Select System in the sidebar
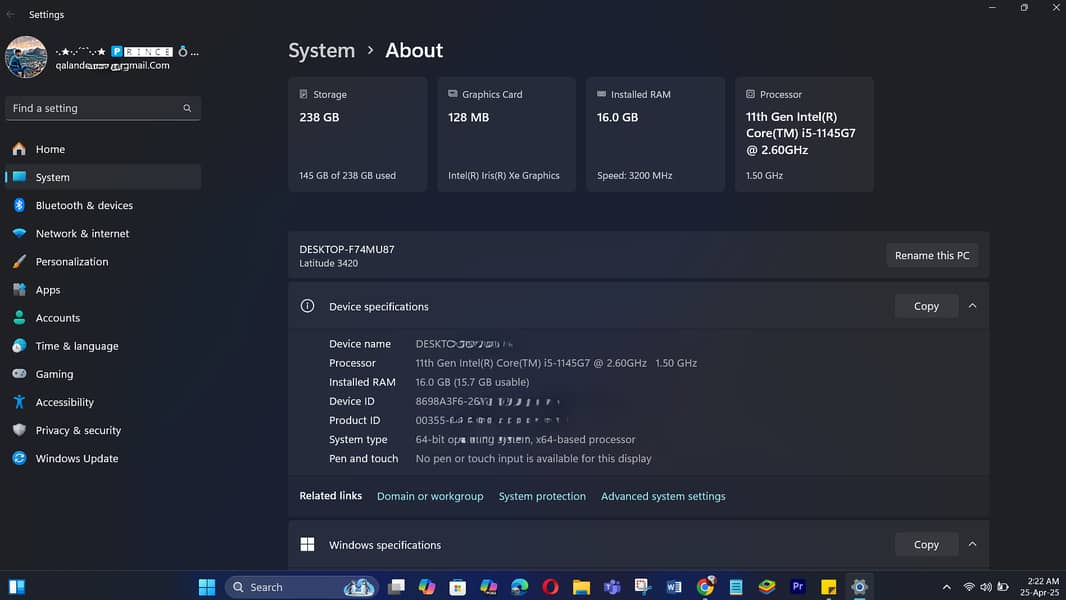 (x=103, y=177)
